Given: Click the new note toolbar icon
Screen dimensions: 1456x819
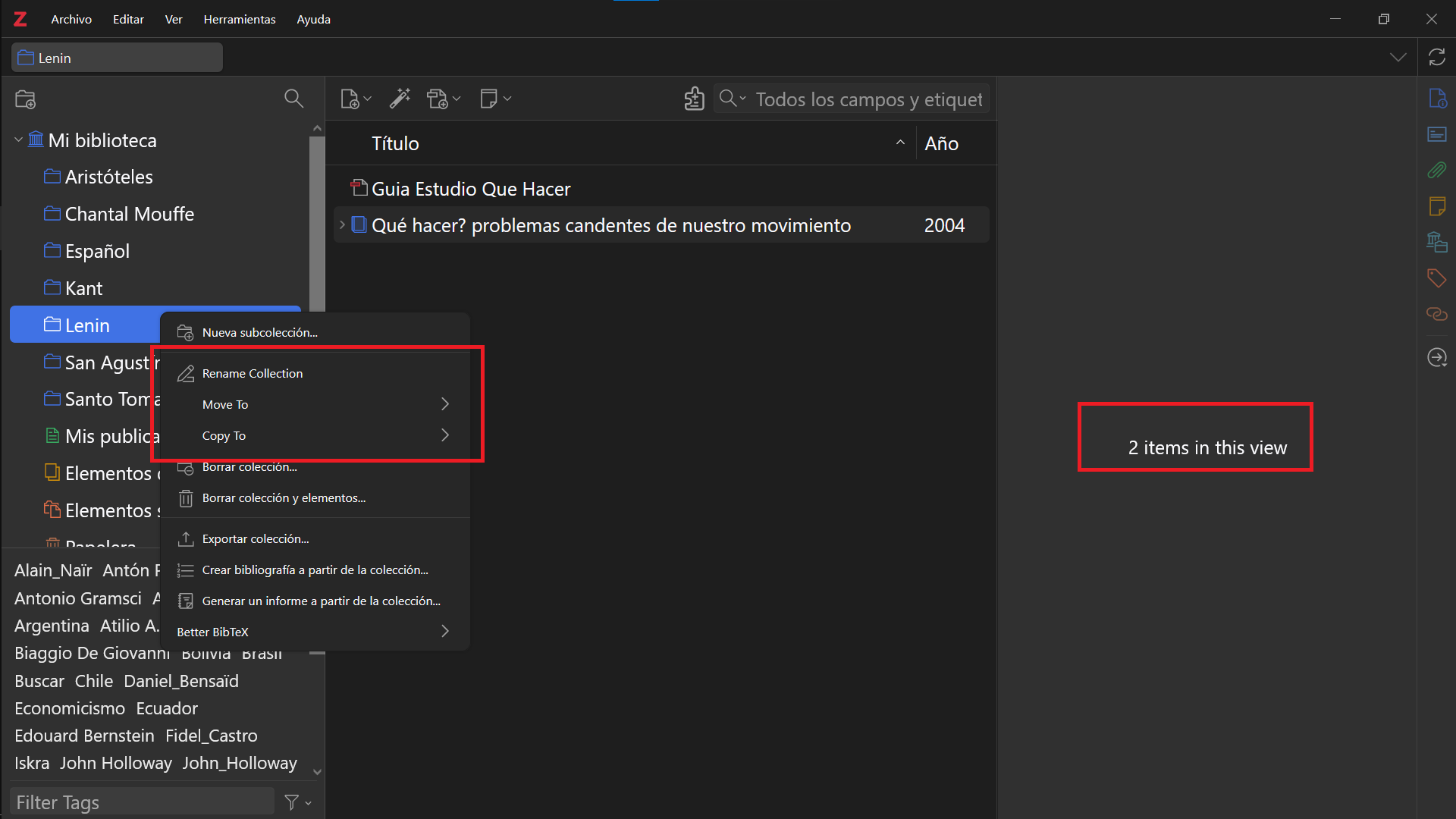Looking at the screenshot, I should coord(489,99).
